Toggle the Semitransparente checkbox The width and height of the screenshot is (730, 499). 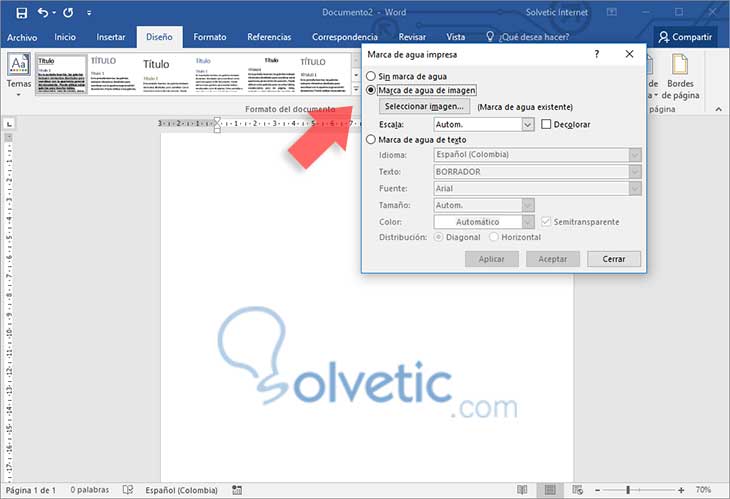pos(546,222)
